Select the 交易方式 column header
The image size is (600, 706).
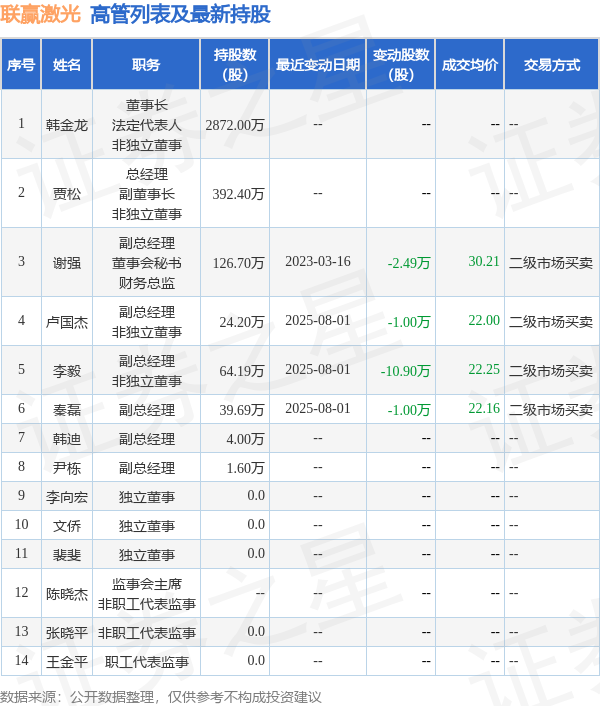[x=551, y=65]
